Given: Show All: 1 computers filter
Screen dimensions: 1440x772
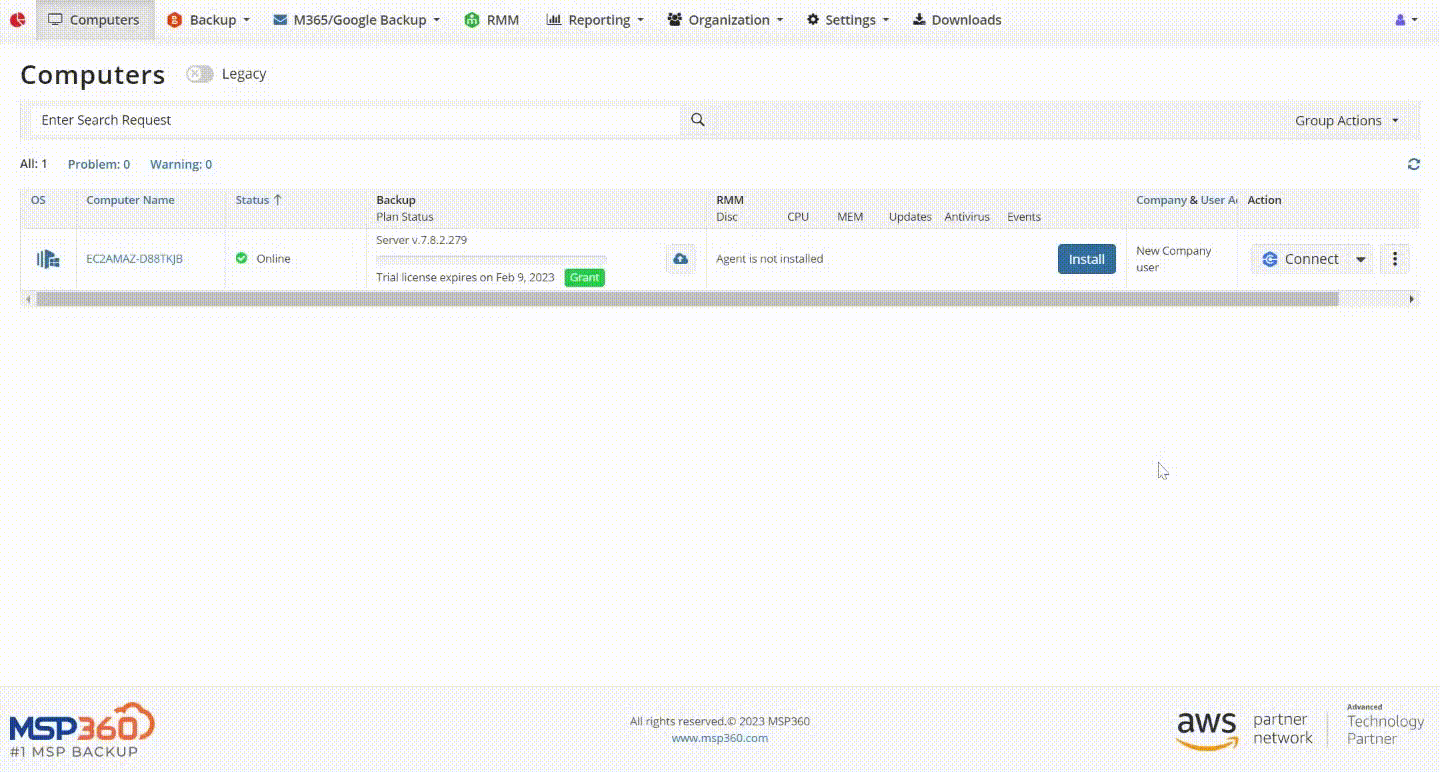Looking at the screenshot, I should [x=34, y=164].
